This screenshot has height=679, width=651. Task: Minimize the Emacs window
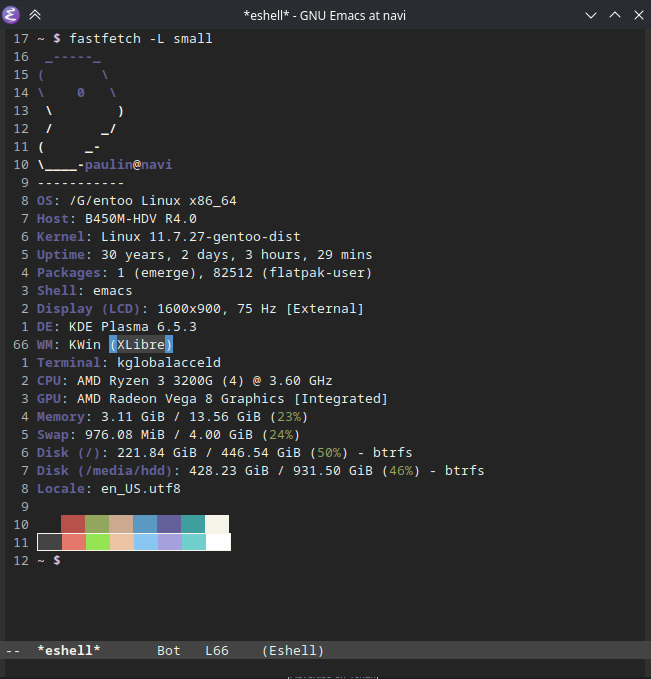coord(591,16)
